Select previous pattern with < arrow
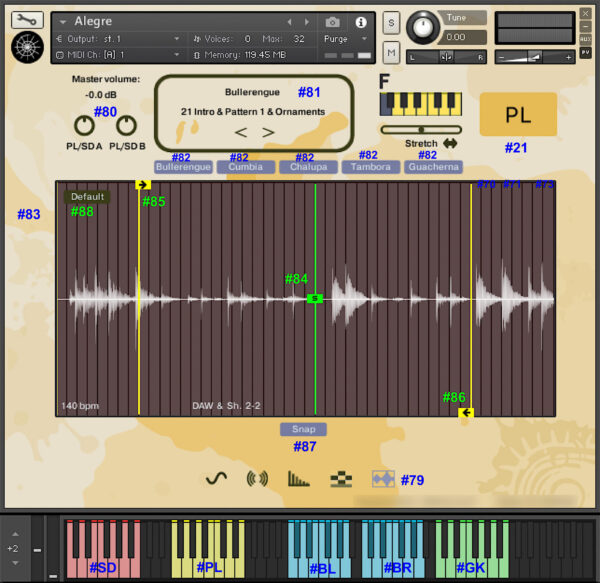600x583 pixels. [x=241, y=132]
